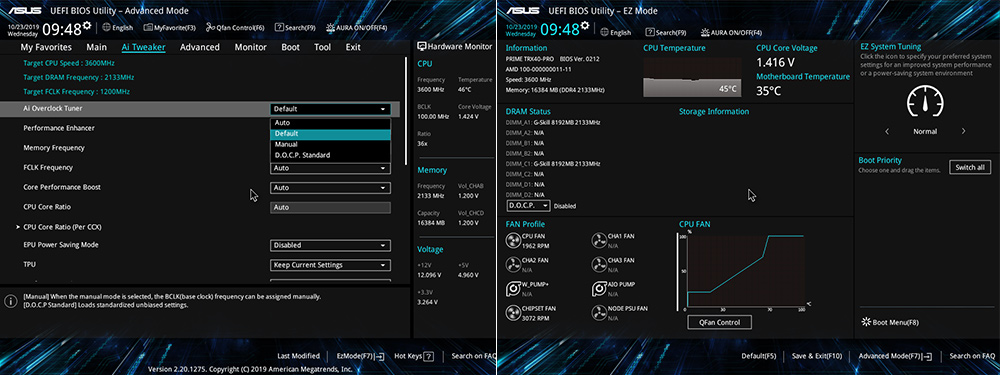Open Boot Menu(F8)
Screen dimensions: 1000x375
pos(890,323)
